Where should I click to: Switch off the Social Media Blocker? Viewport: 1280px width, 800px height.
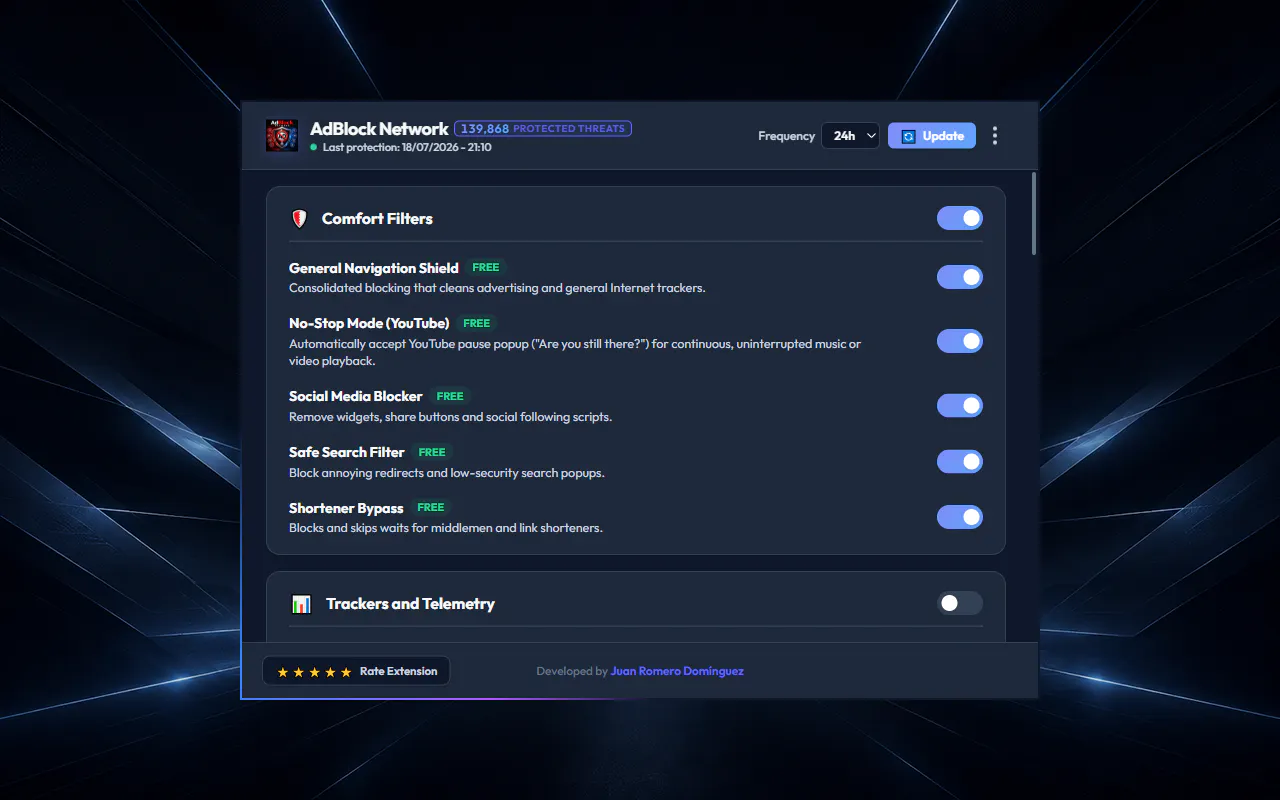tap(960, 405)
